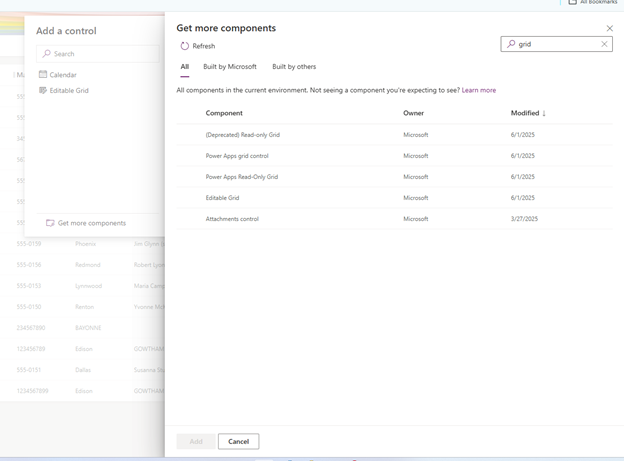624x461 pixels.
Task: Click the search icon in Add a control
Action: click(x=47, y=53)
